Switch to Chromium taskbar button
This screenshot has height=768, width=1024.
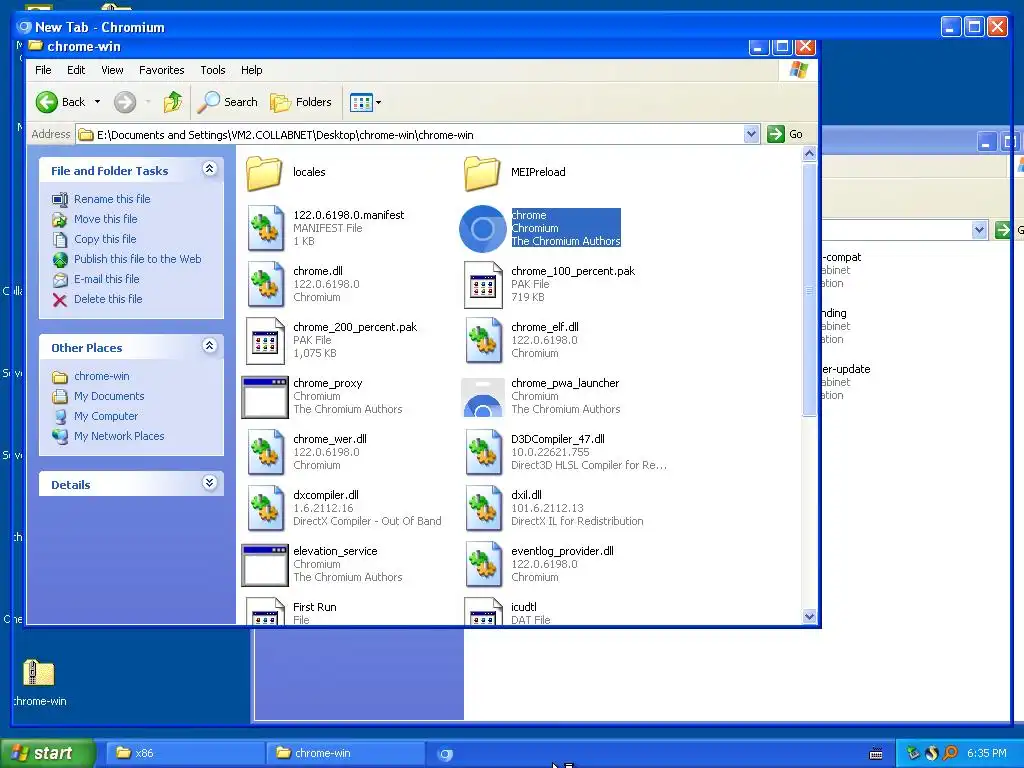tap(446, 754)
